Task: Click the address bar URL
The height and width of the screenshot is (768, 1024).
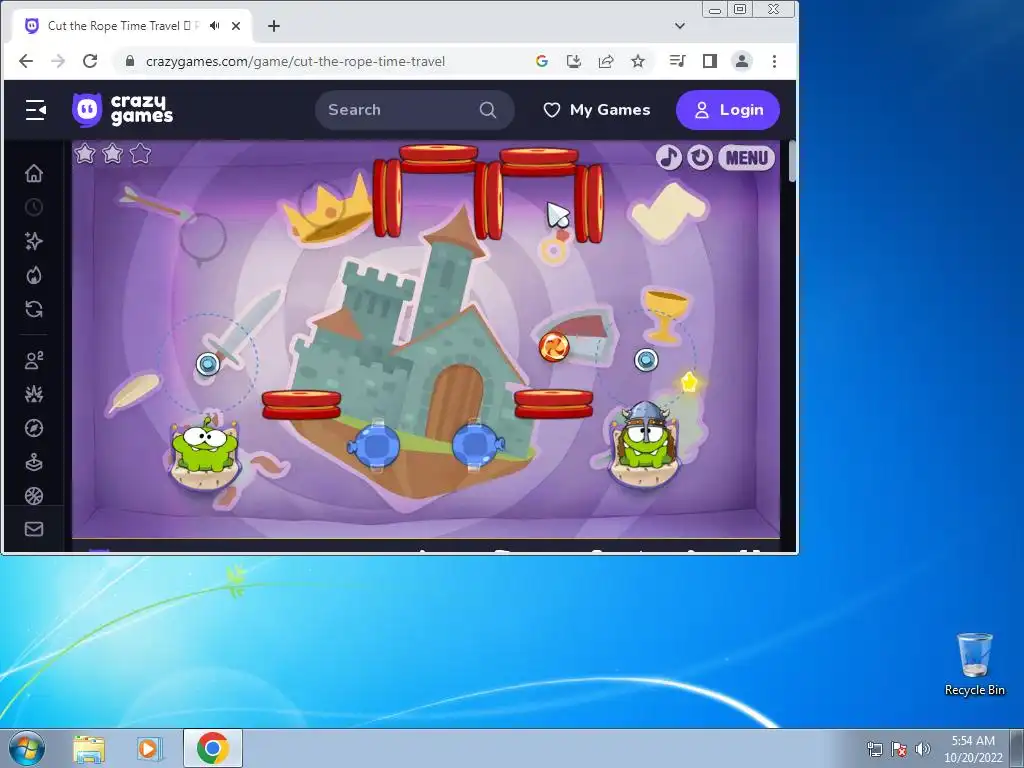Action: tap(295, 61)
